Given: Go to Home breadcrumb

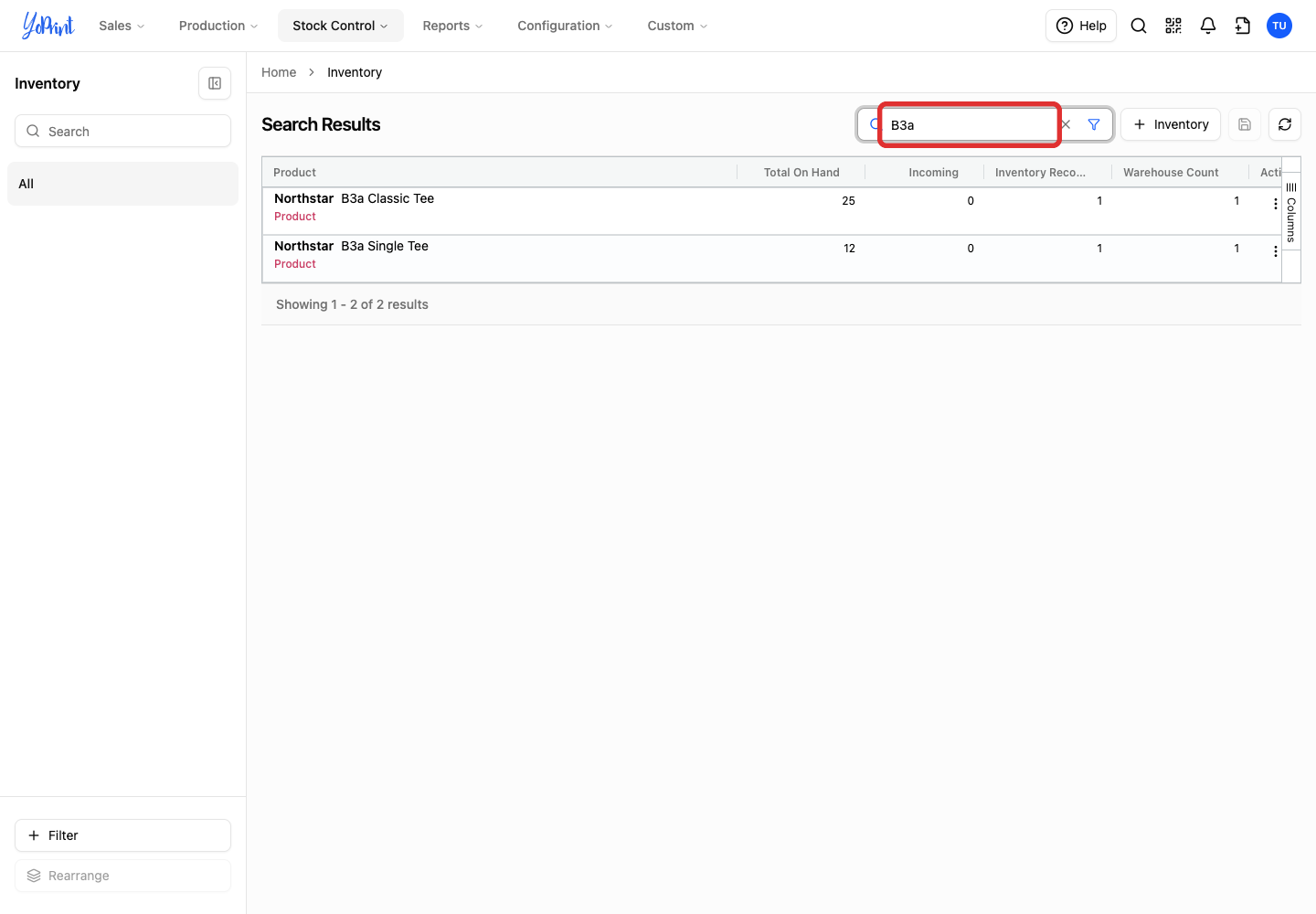Looking at the screenshot, I should coord(279,72).
